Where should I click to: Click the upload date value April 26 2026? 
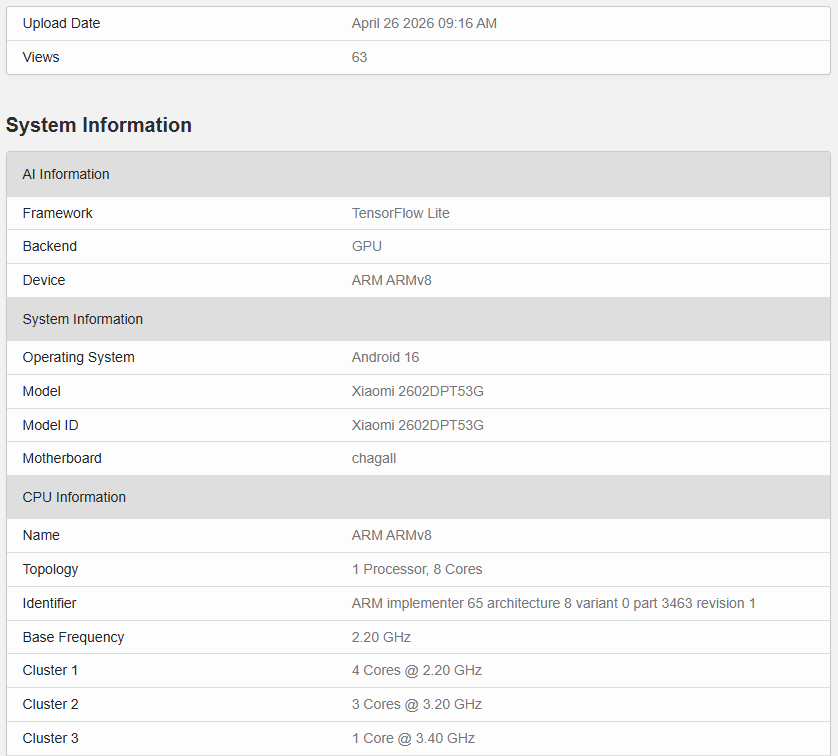pos(424,23)
